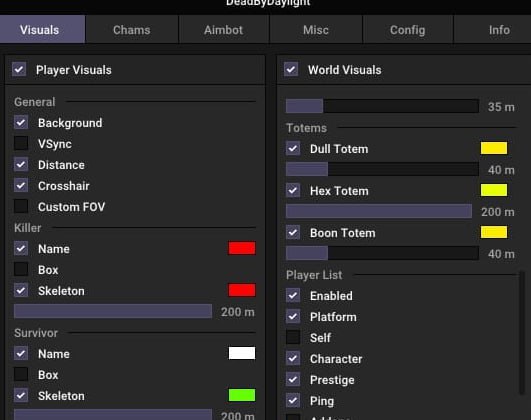Uncheck Enabled in Player List
The image size is (531, 420).
pyautogui.click(x=293, y=295)
